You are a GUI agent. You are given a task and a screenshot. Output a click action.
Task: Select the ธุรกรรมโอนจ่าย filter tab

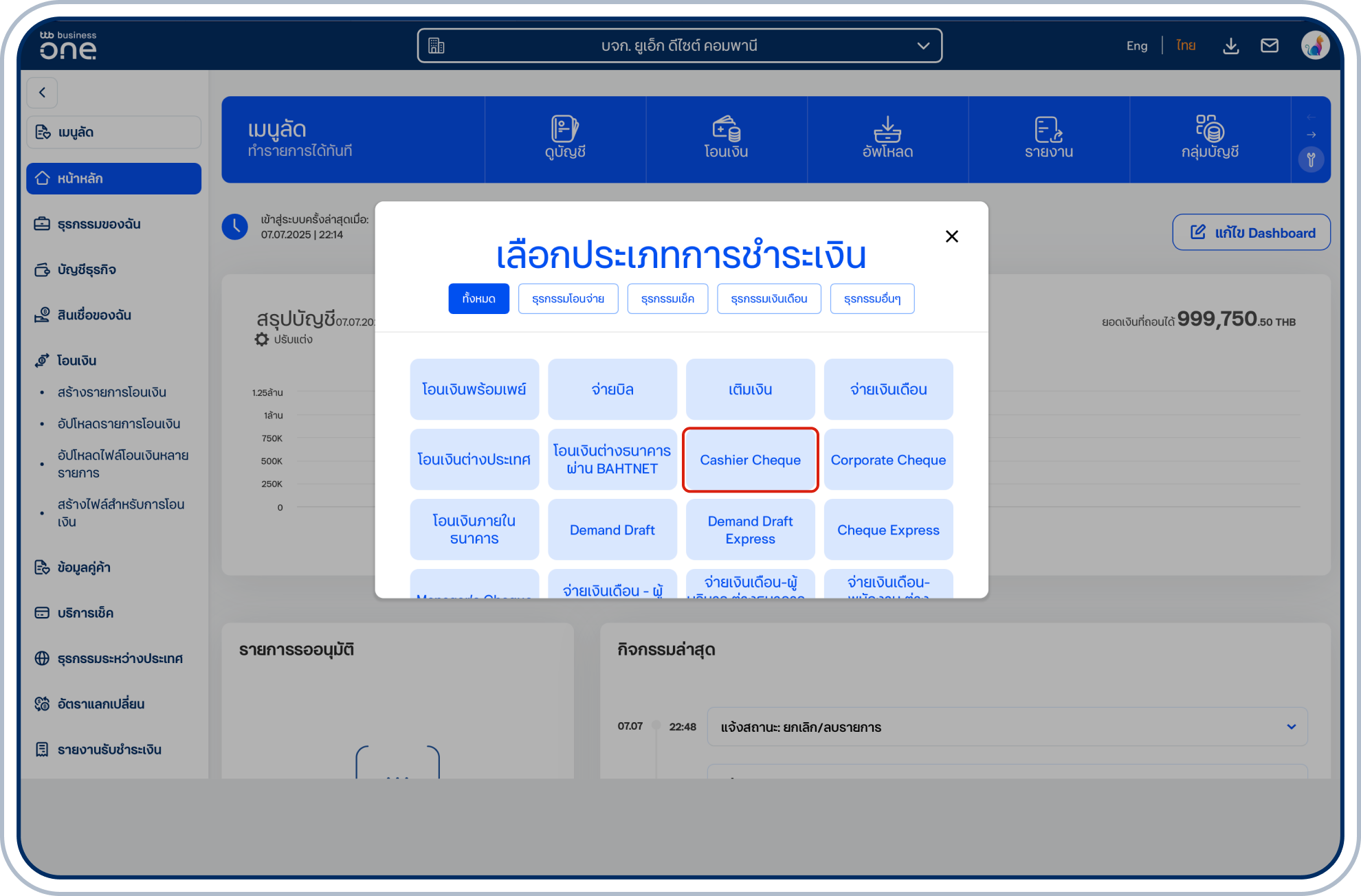coord(568,299)
